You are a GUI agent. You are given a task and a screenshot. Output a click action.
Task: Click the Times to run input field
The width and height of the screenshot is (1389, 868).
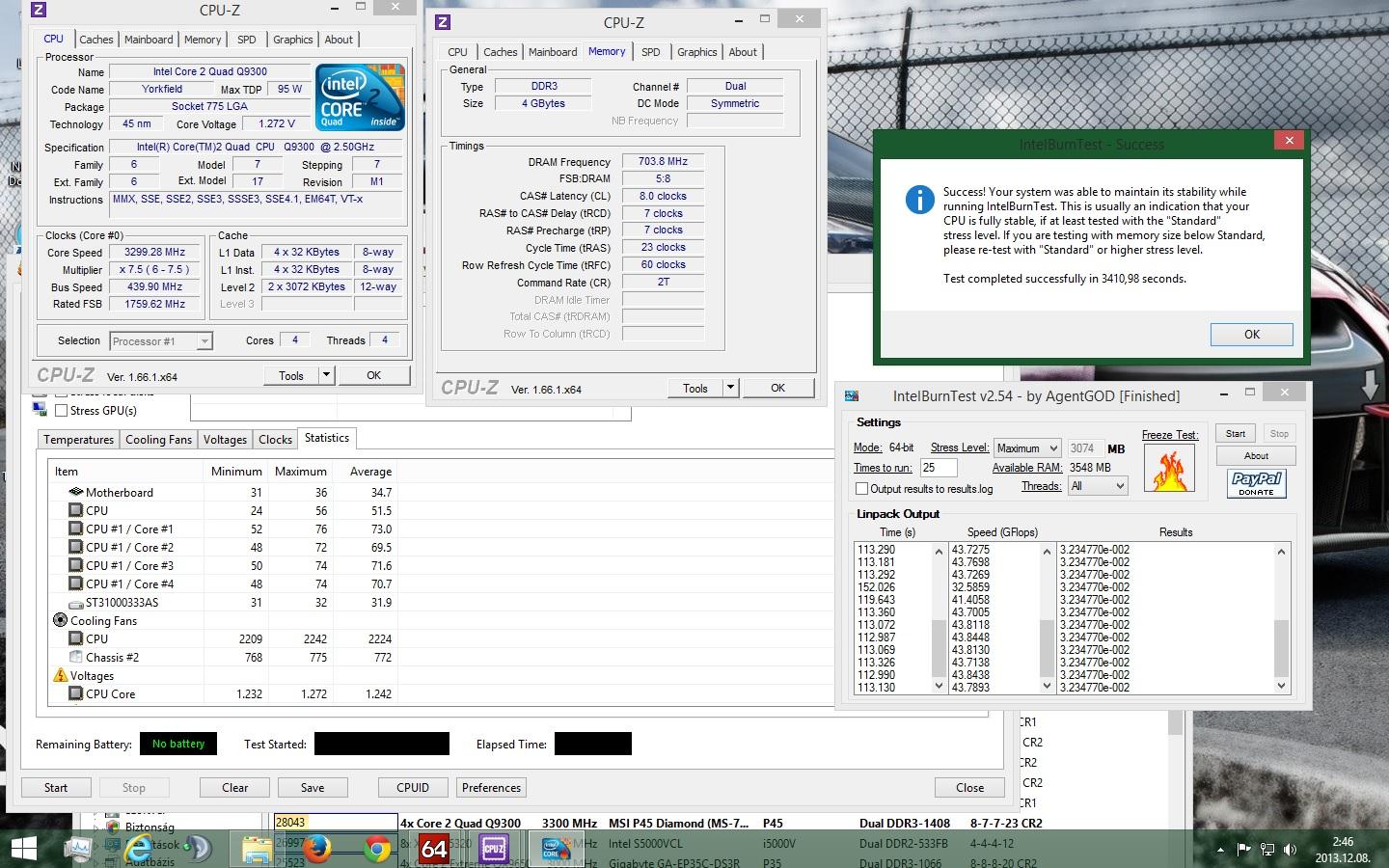(939, 468)
